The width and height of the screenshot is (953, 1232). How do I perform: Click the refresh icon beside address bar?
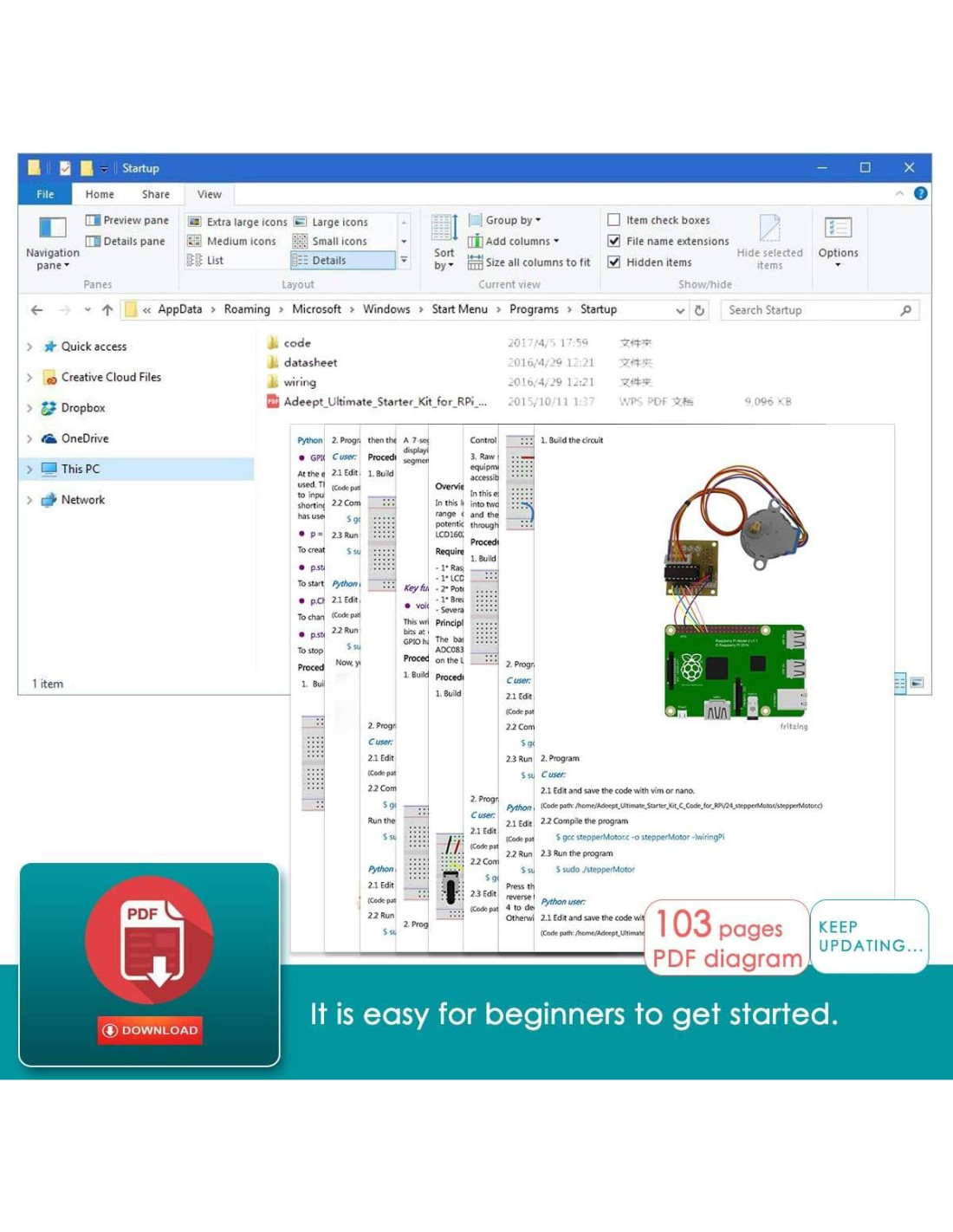point(700,310)
